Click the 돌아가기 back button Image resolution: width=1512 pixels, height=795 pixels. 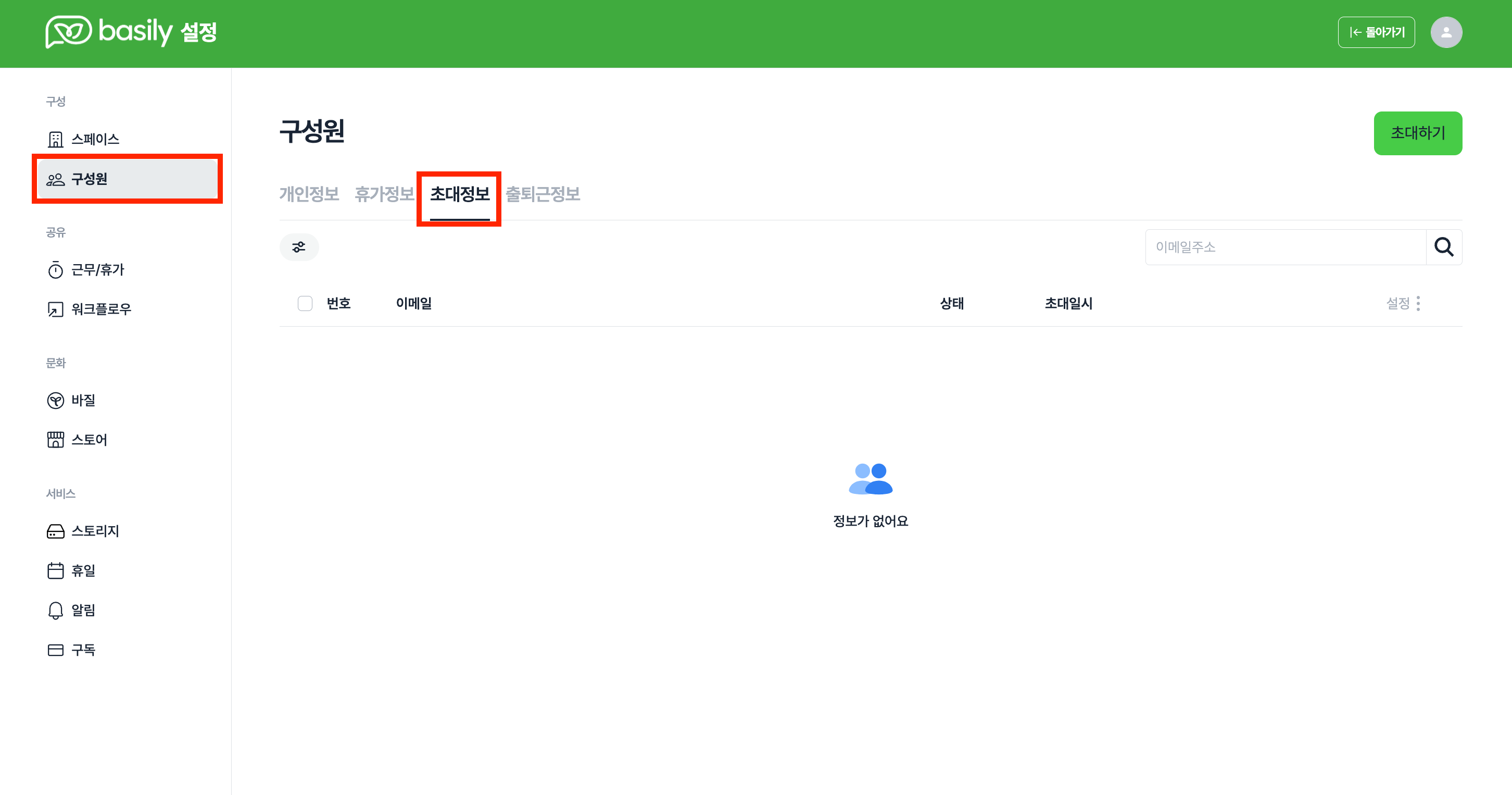coord(1376,32)
